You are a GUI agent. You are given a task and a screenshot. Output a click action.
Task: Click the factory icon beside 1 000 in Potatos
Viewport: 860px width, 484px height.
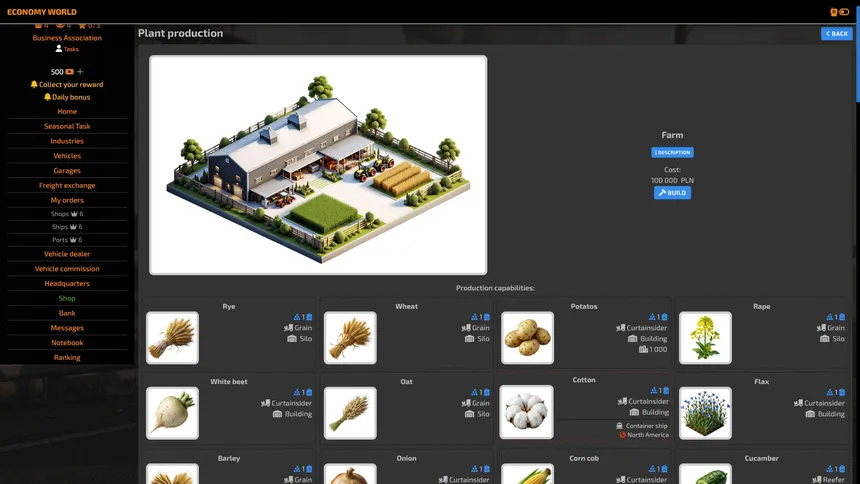pyautogui.click(x=643, y=350)
